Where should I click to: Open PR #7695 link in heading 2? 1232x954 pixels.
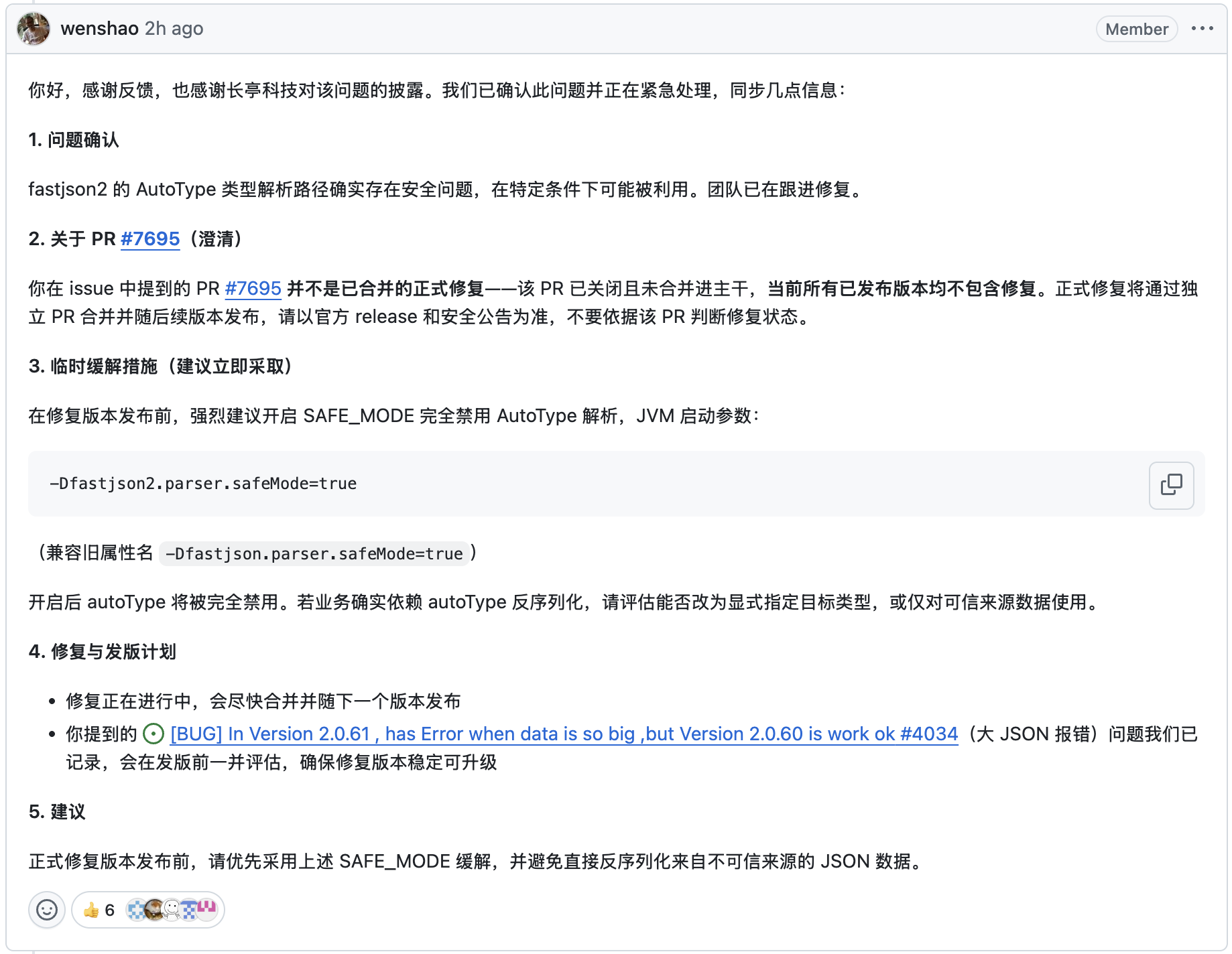click(x=150, y=239)
